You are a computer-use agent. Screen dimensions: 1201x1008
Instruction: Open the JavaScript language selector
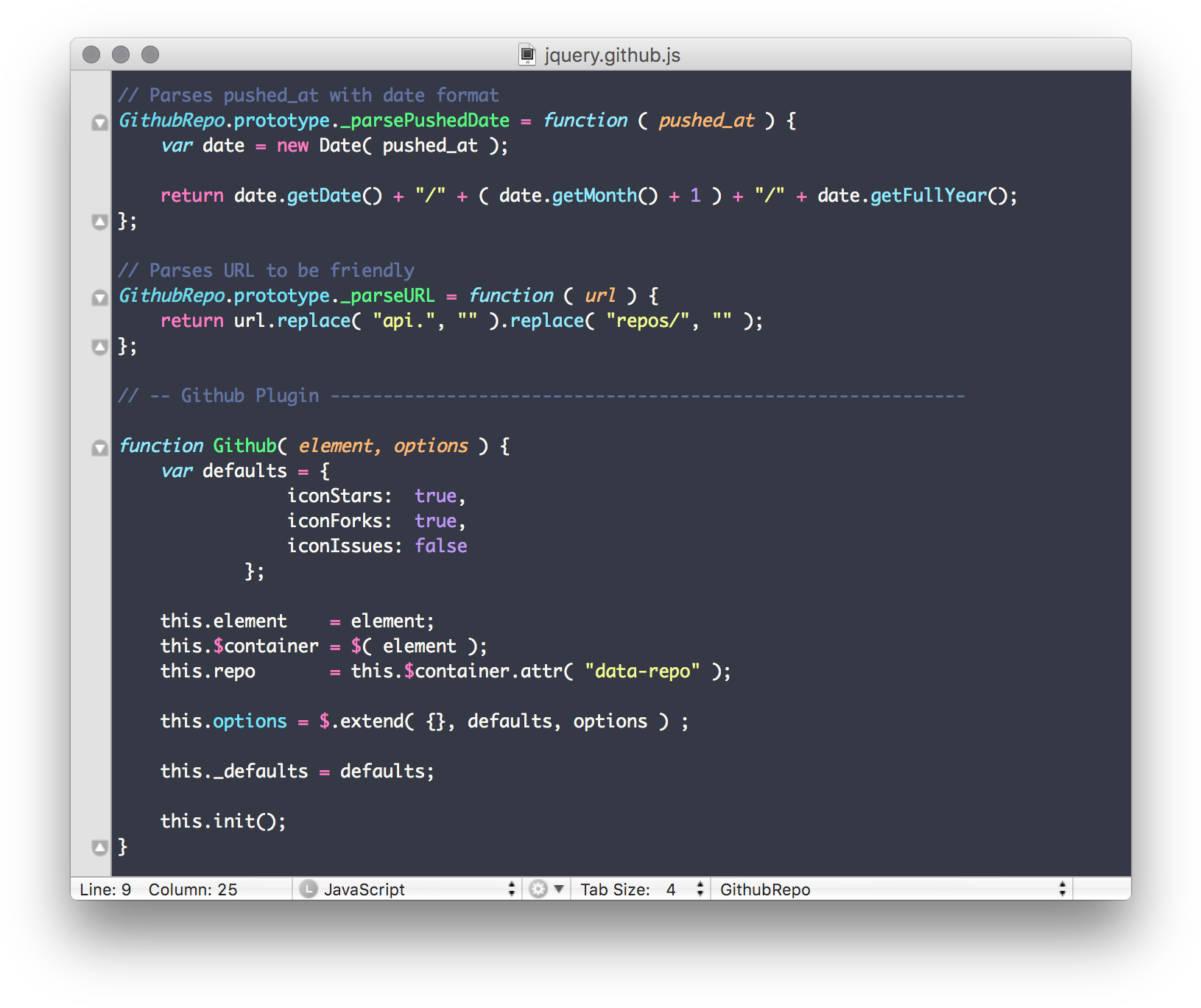click(407, 889)
